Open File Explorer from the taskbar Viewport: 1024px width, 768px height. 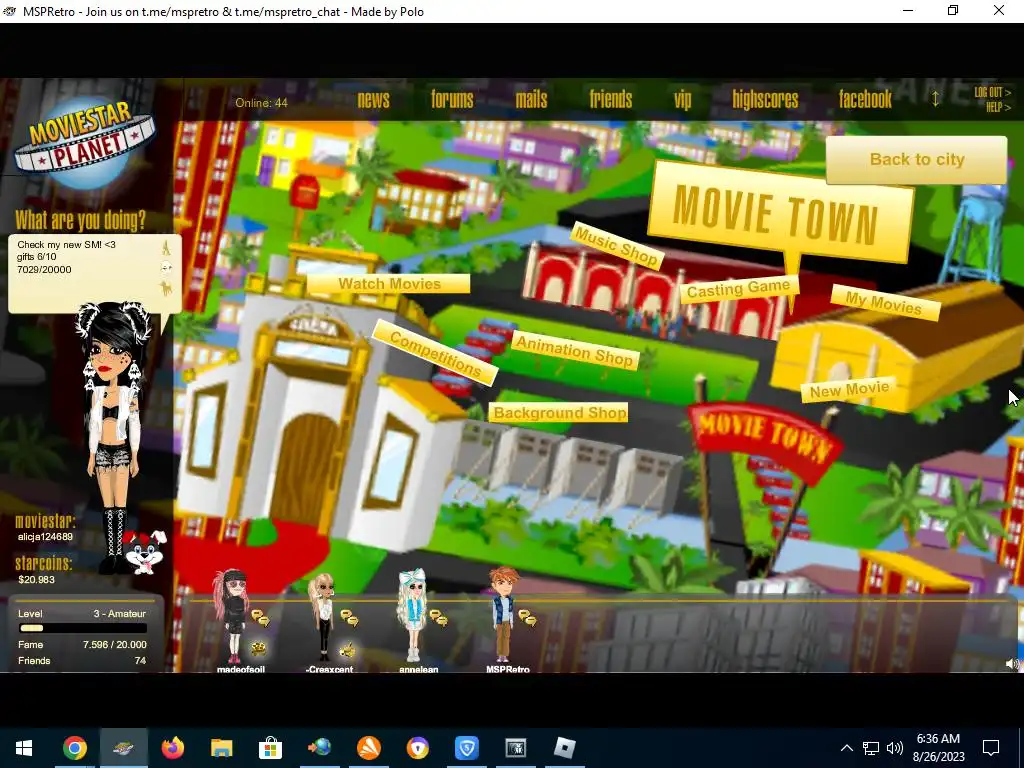tap(221, 748)
